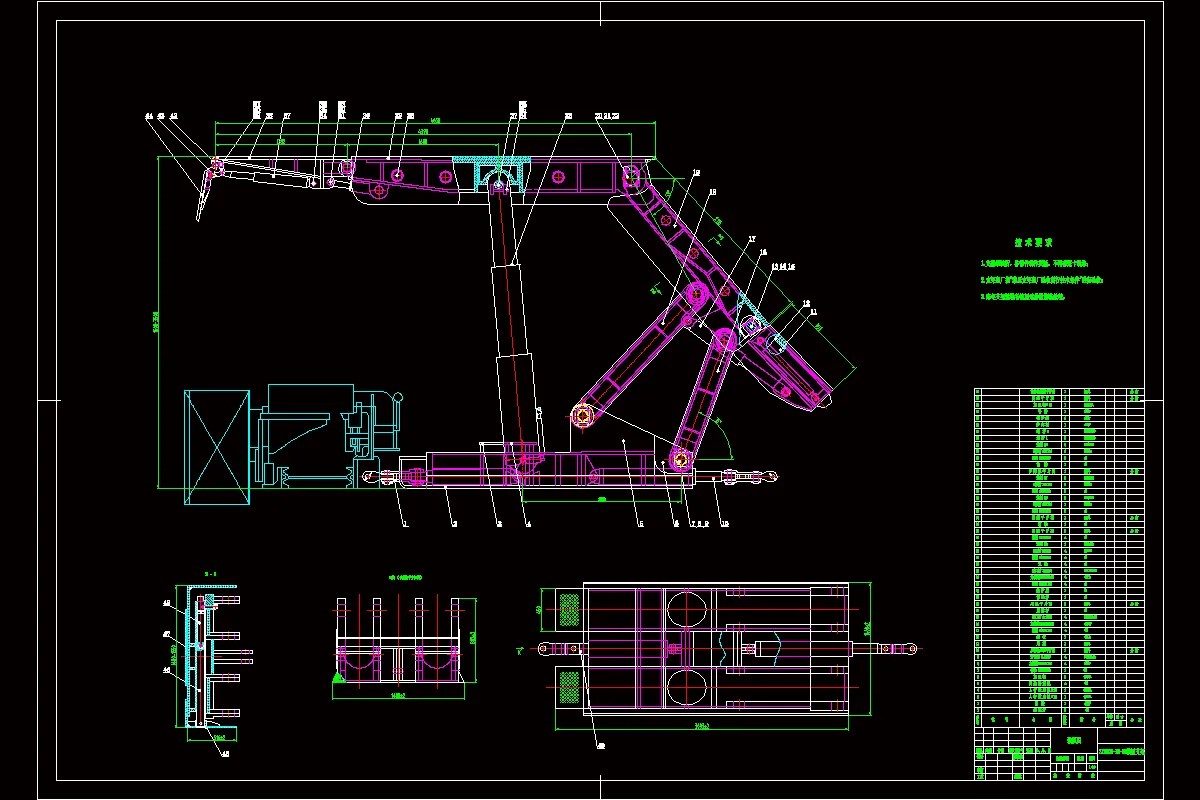
Task: Select part callout number 2 below the base
Action: point(454,523)
